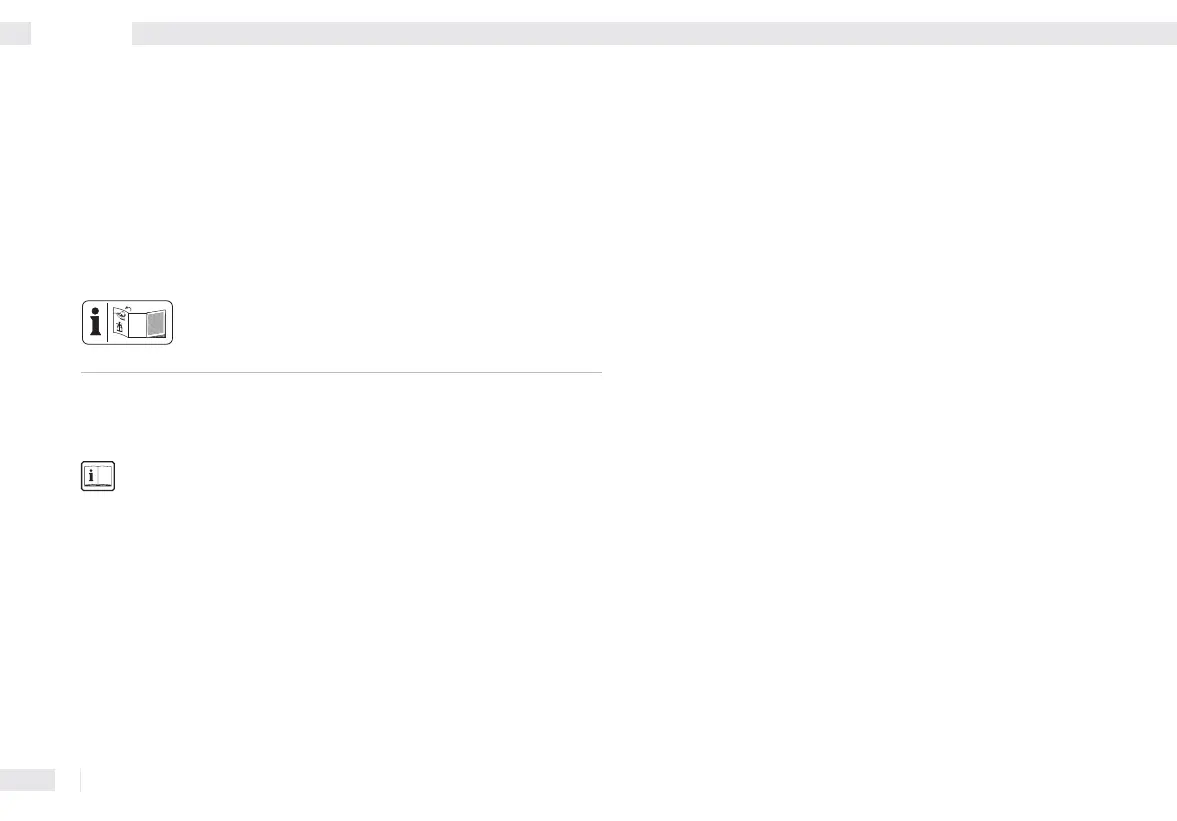The width and height of the screenshot is (1177, 821).
Task: Click the blank center page of the fold-out pictogram
Action: (137, 326)
